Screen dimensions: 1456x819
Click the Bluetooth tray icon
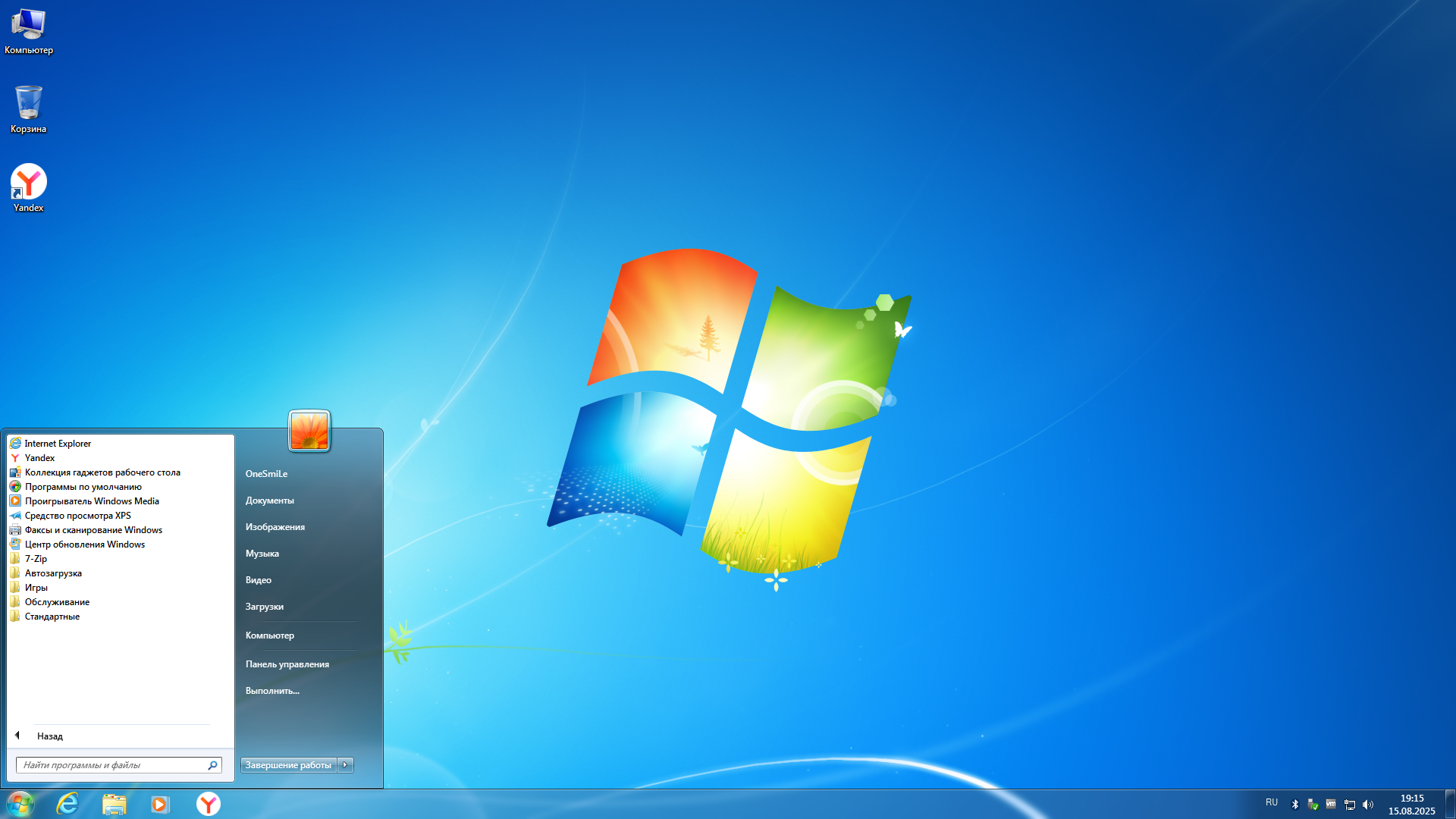(1295, 805)
